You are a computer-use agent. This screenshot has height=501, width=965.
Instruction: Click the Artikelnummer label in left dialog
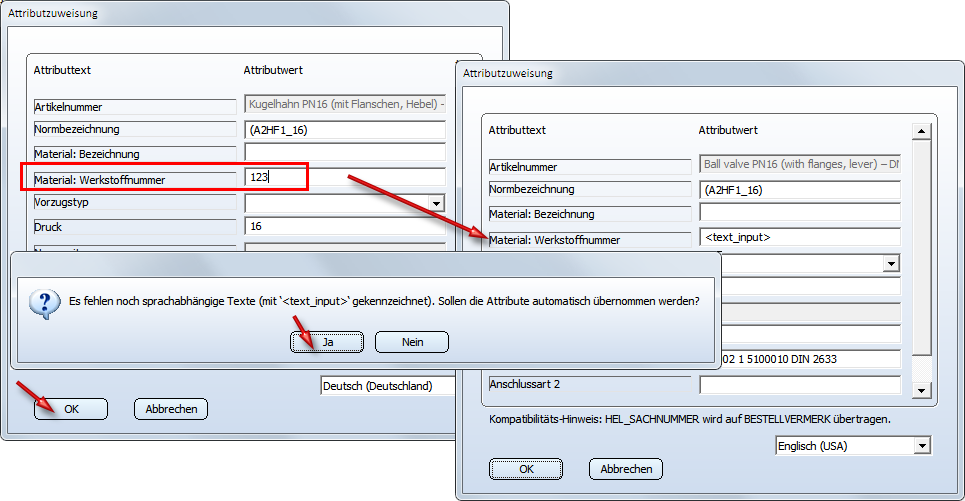pos(135,107)
